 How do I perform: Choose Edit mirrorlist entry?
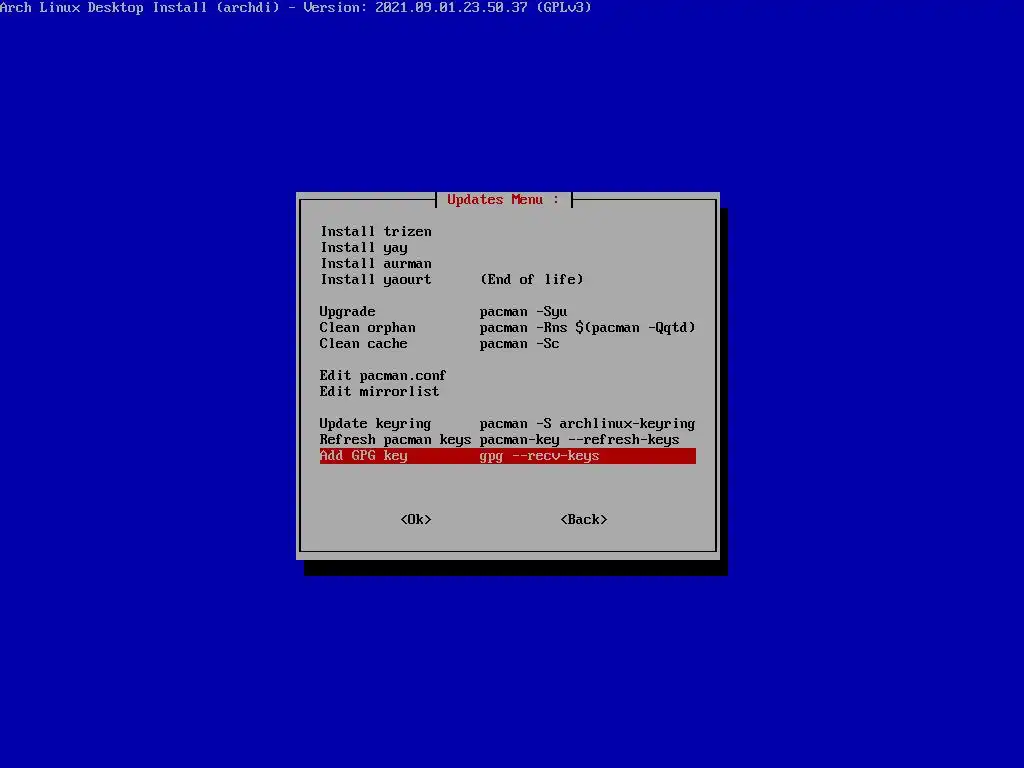(x=379, y=392)
